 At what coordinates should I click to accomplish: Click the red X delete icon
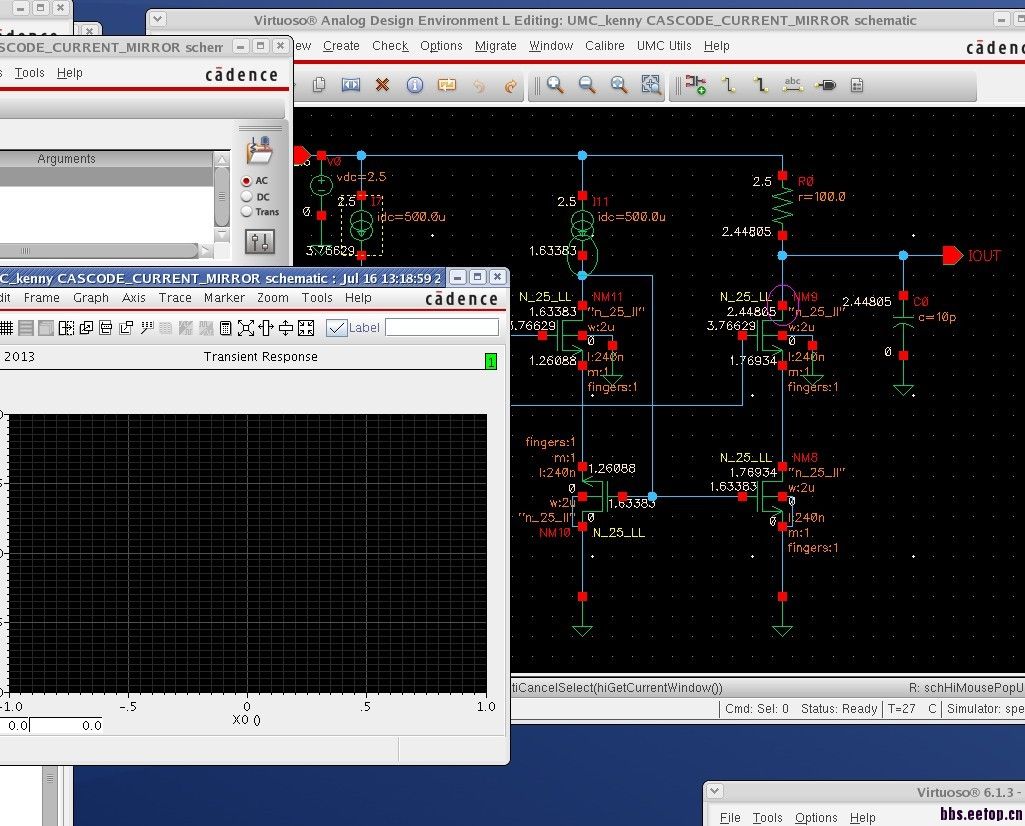coord(382,86)
